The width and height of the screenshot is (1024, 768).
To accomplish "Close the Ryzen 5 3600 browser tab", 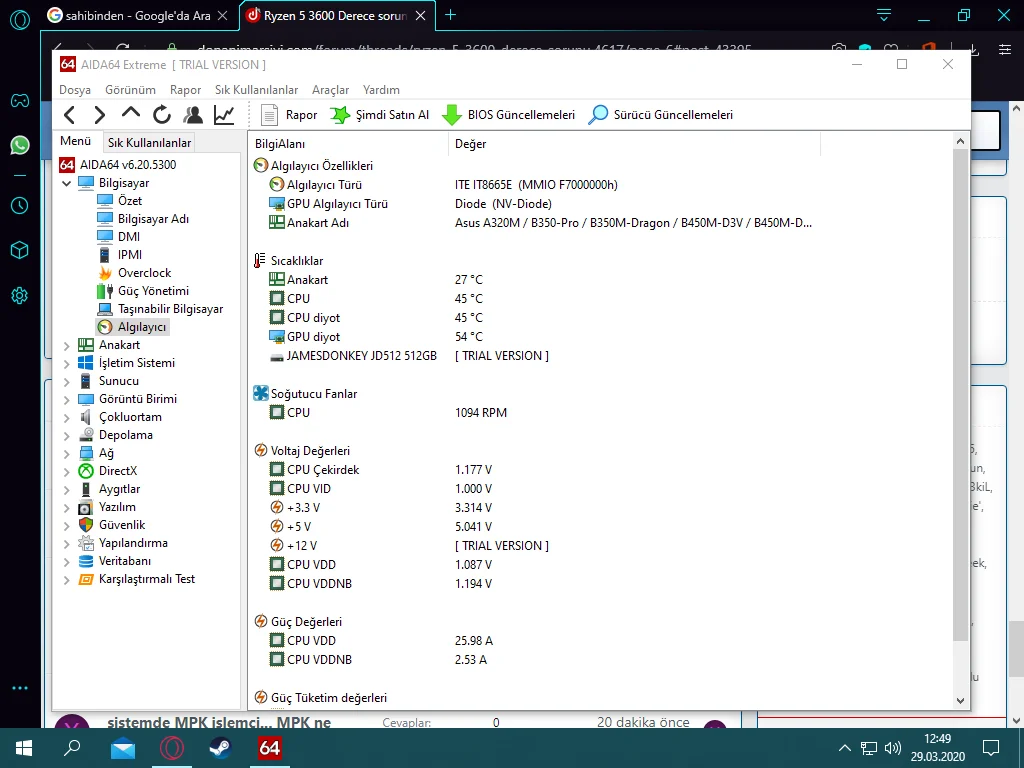I will pos(421,16).
